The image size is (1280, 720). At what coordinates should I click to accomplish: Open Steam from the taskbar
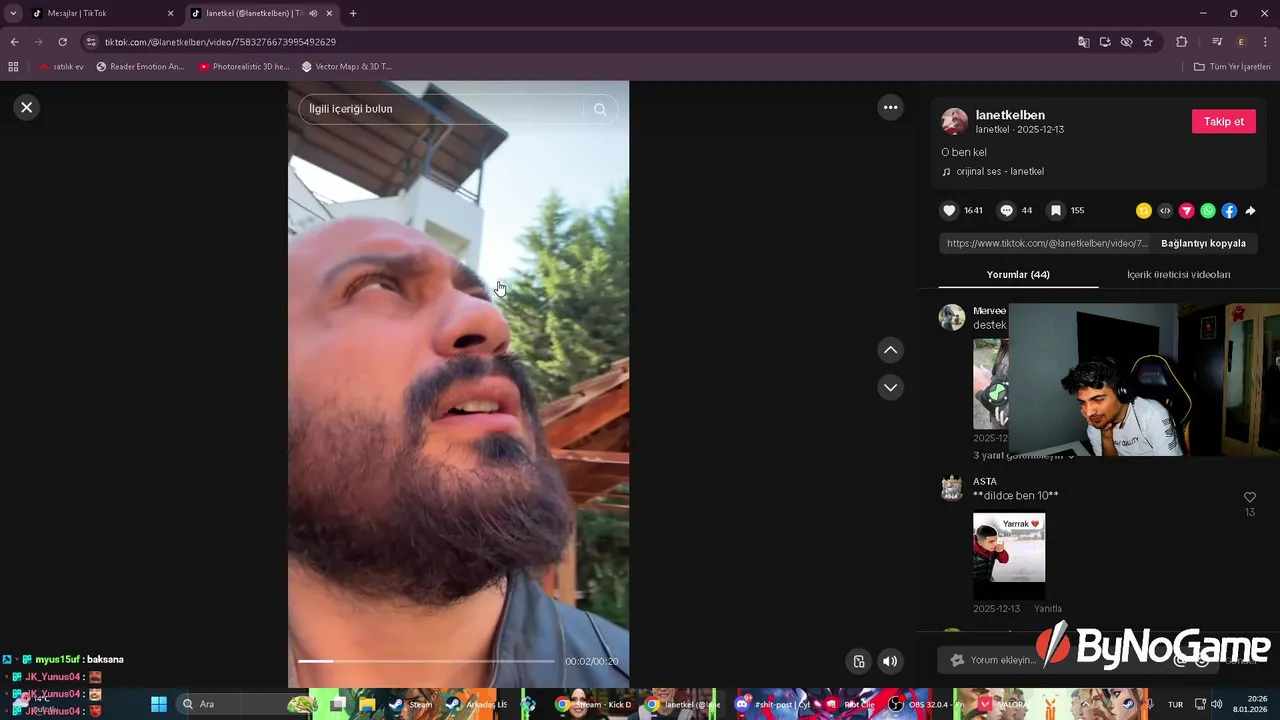pyautogui.click(x=411, y=704)
